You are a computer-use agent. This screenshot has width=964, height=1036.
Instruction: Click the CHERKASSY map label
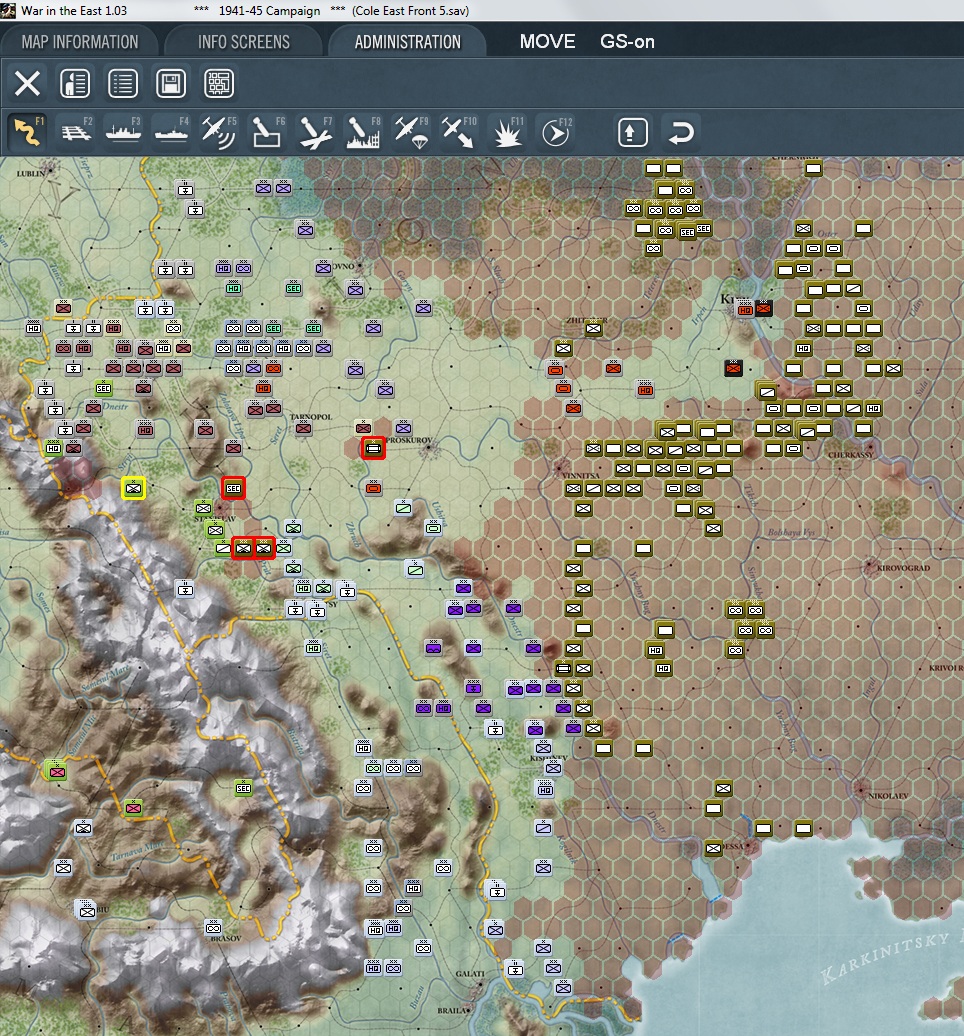pyautogui.click(x=850, y=455)
